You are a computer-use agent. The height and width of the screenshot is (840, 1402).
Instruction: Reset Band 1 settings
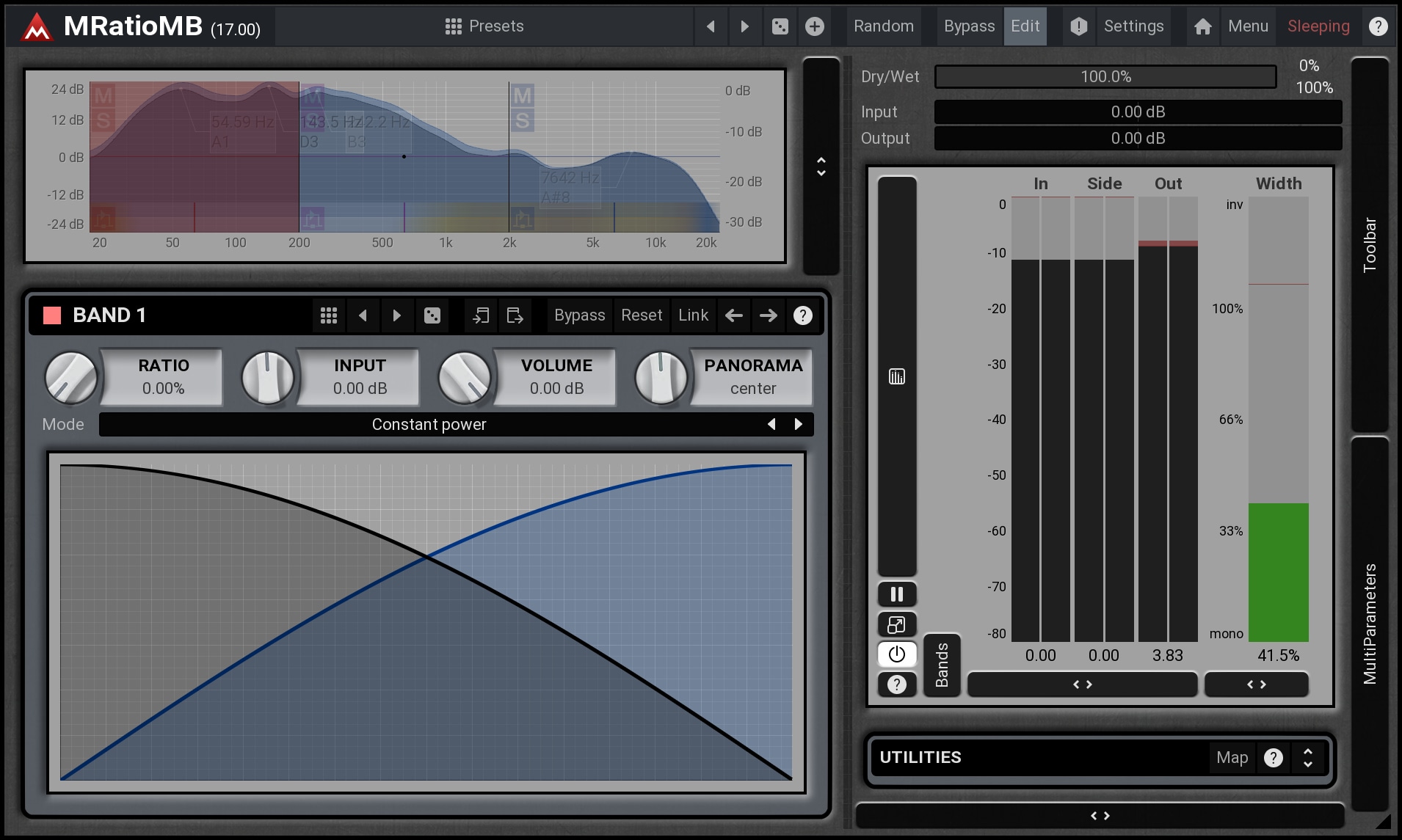tap(641, 315)
